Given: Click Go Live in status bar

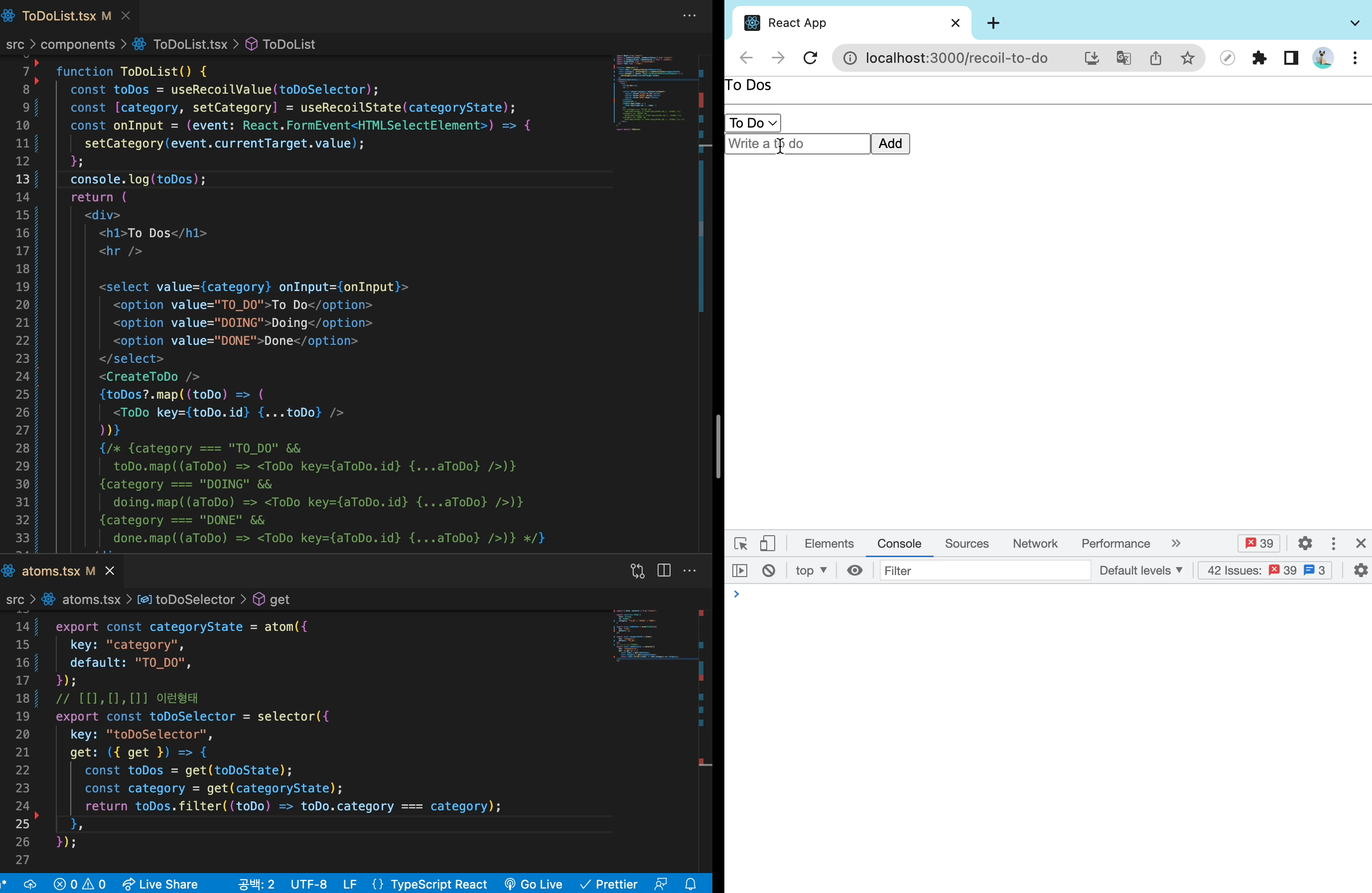Looking at the screenshot, I should click(533, 885).
